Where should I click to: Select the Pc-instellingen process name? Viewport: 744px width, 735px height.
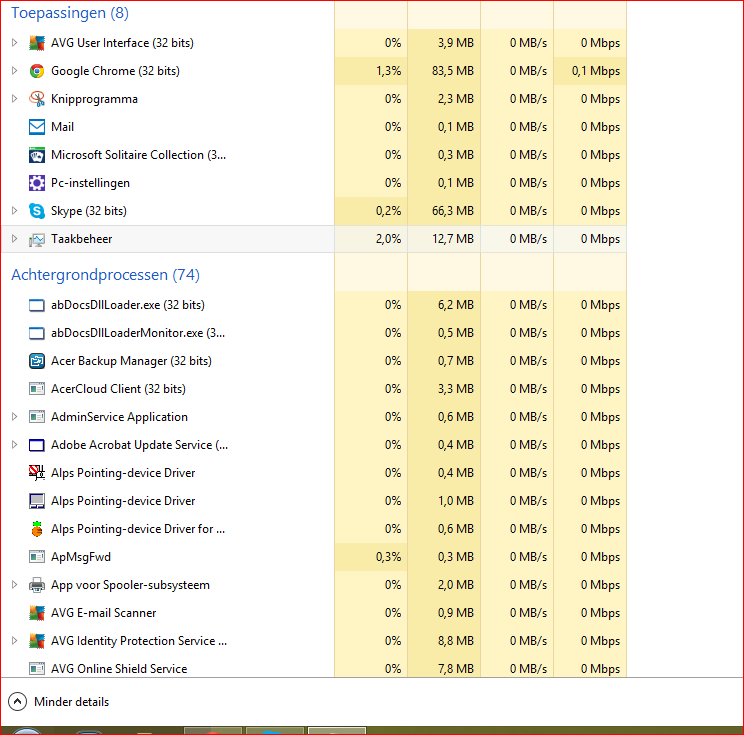[90, 183]
